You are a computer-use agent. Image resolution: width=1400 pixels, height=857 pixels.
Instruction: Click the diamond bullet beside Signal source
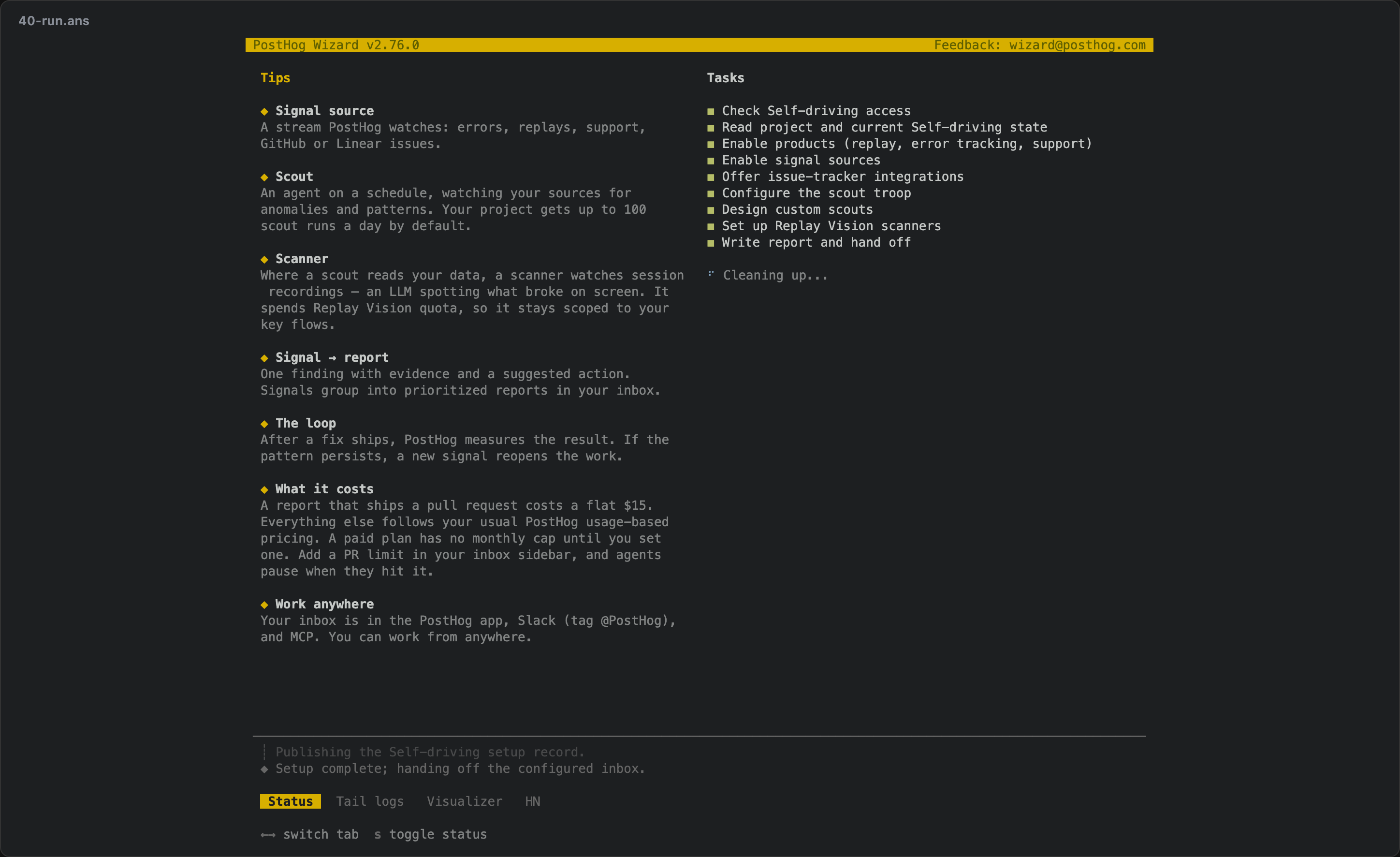pos(264,111)
